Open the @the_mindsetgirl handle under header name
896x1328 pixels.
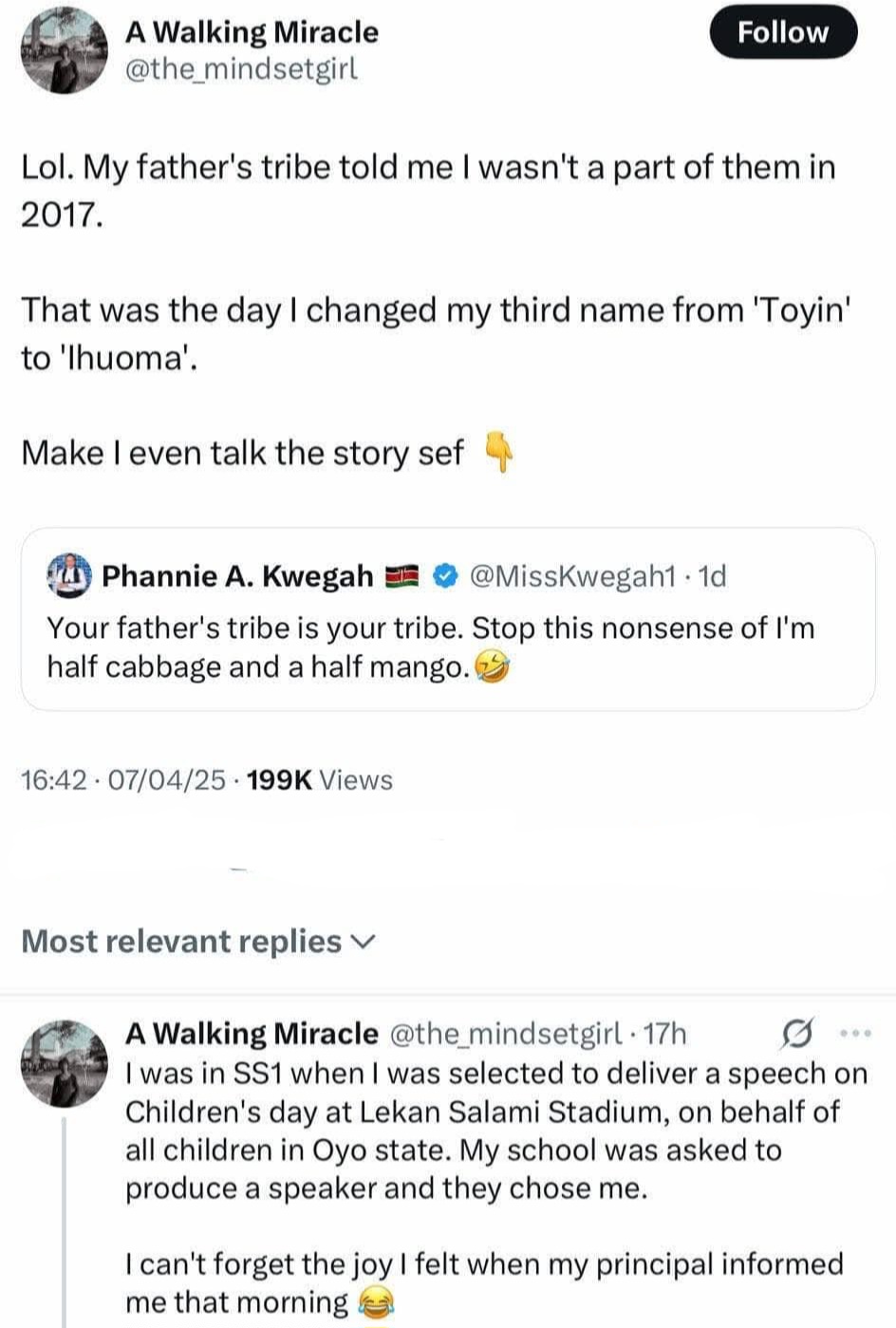[241, 69]
